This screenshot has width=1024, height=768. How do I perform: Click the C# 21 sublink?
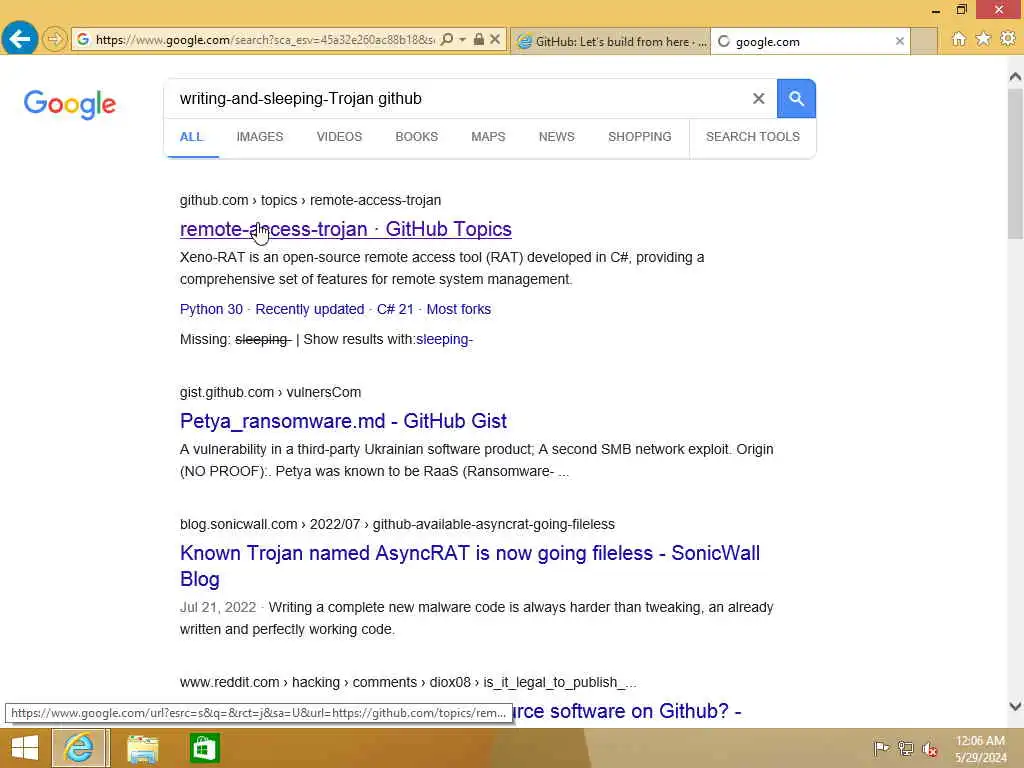pyautogui.click(x=395, y=310)
